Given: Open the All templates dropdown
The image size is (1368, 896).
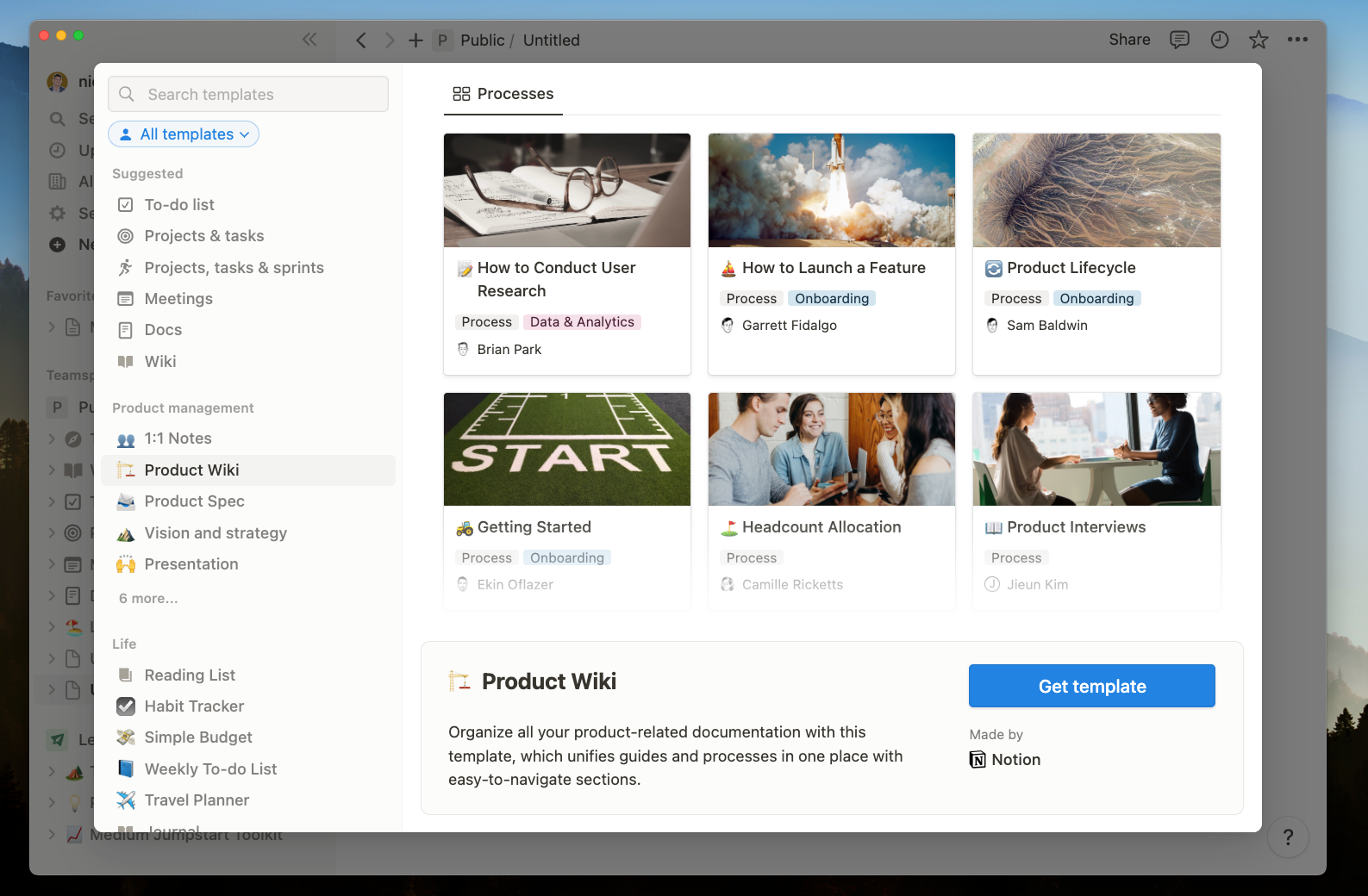Looking at the screenshot, I should tap(184, 134).
